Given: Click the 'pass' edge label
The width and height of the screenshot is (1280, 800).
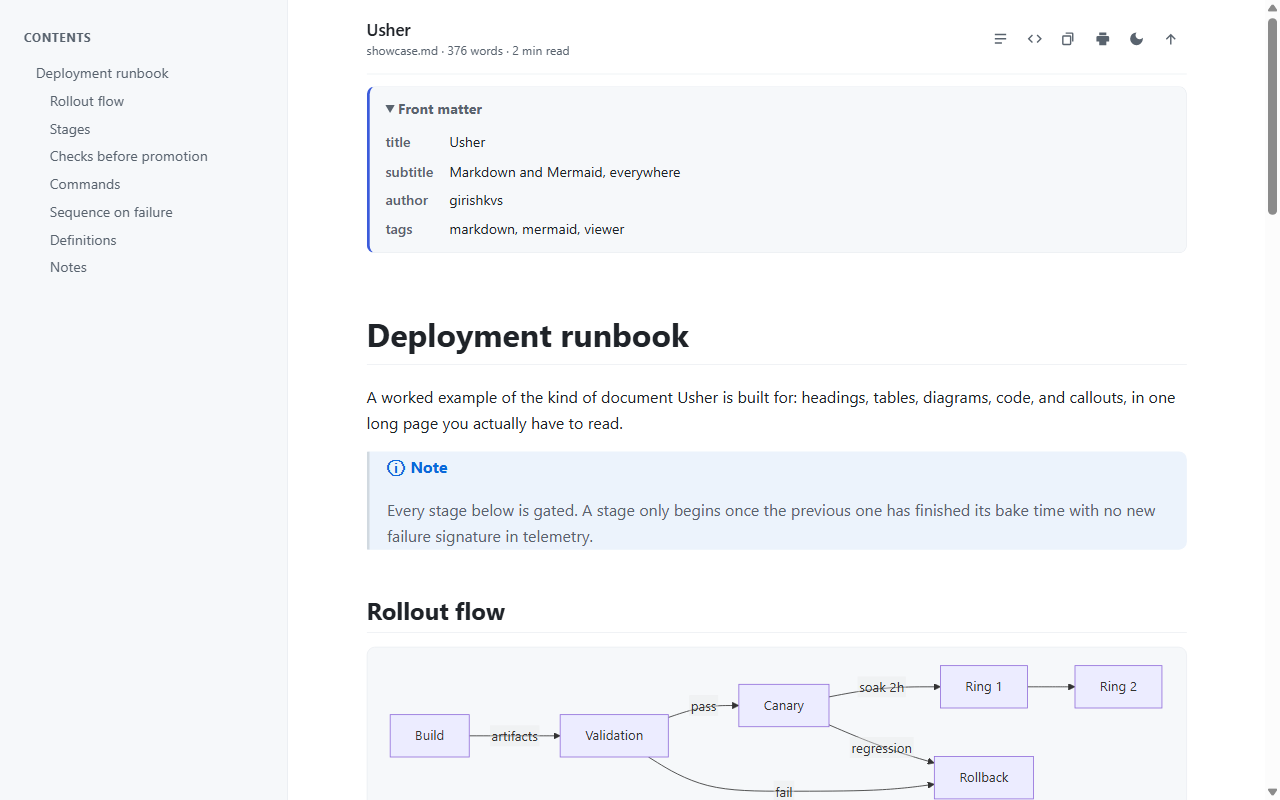Looking at the screenshot, I should 704,706.
